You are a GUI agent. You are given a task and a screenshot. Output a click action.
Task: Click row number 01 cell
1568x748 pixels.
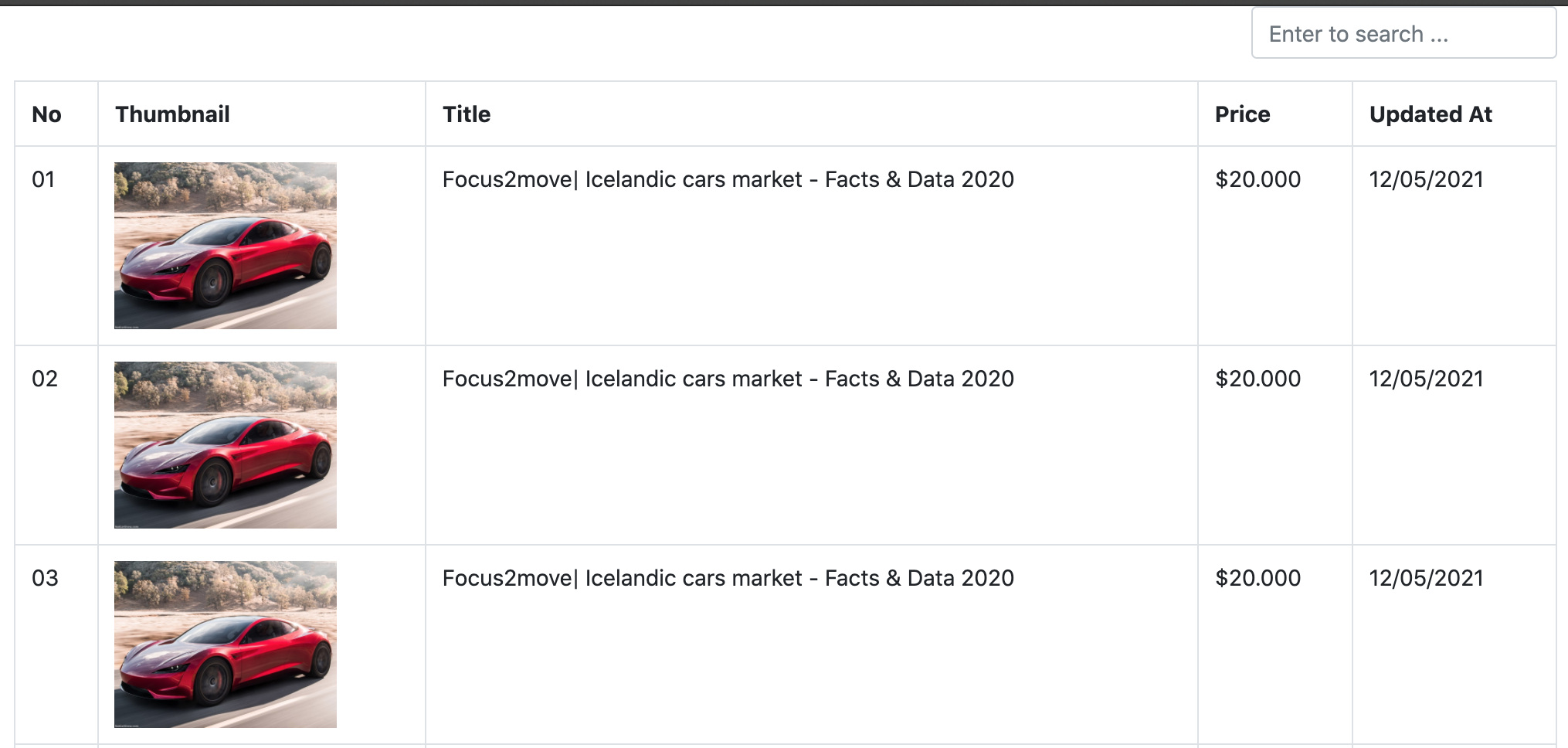(44, 179)
